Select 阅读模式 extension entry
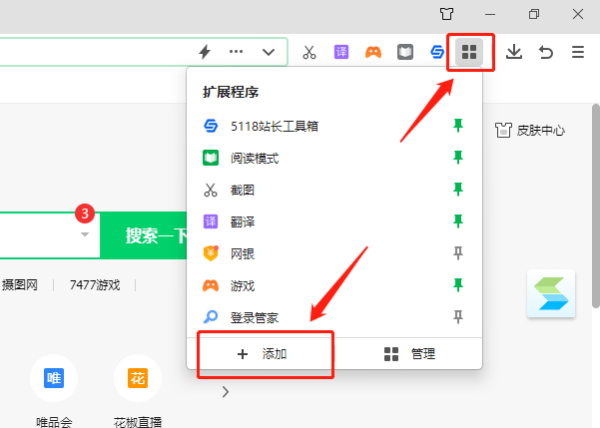 coord(334,158)
